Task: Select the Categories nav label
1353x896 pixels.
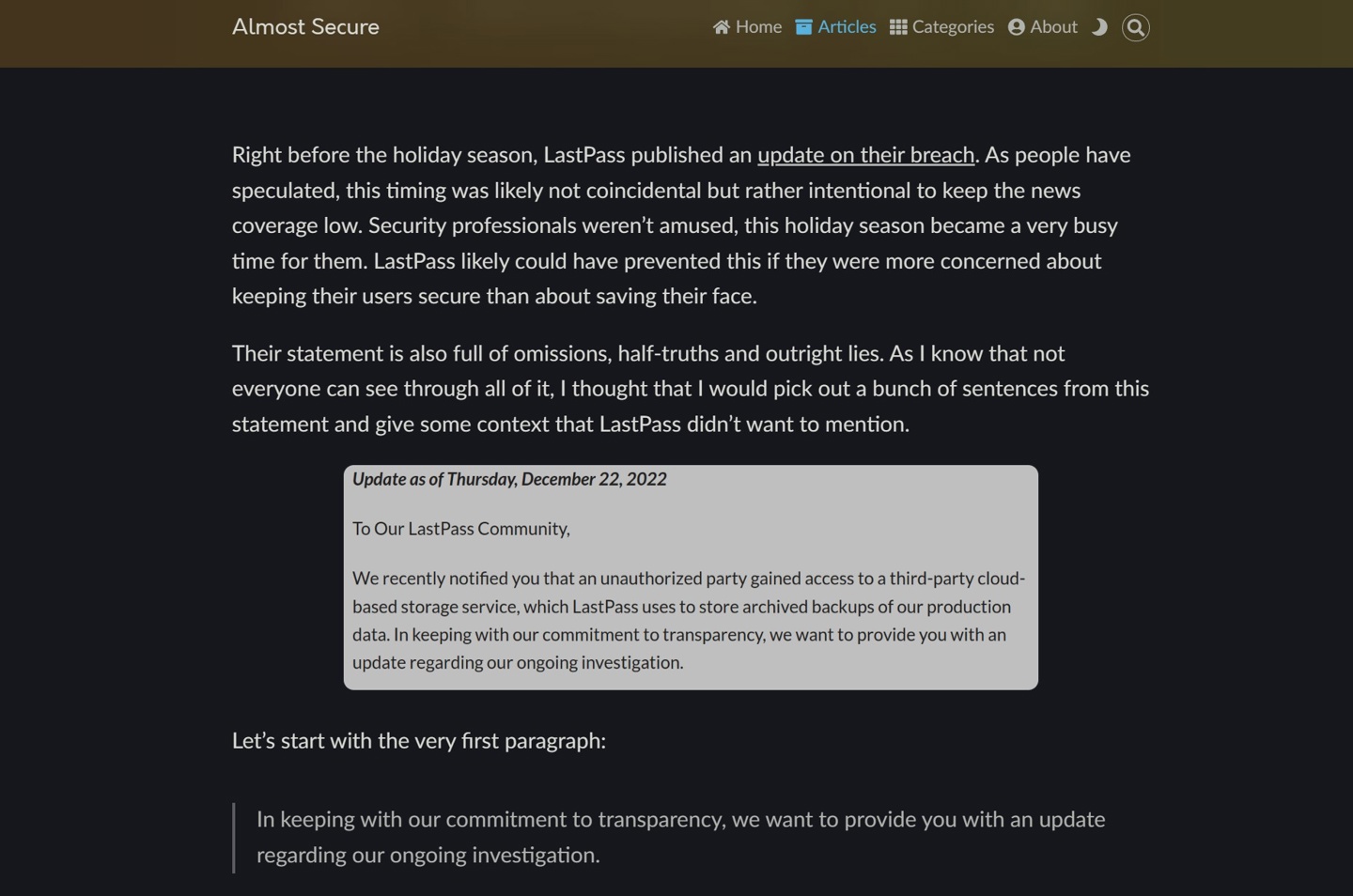Action: point(953,27)
